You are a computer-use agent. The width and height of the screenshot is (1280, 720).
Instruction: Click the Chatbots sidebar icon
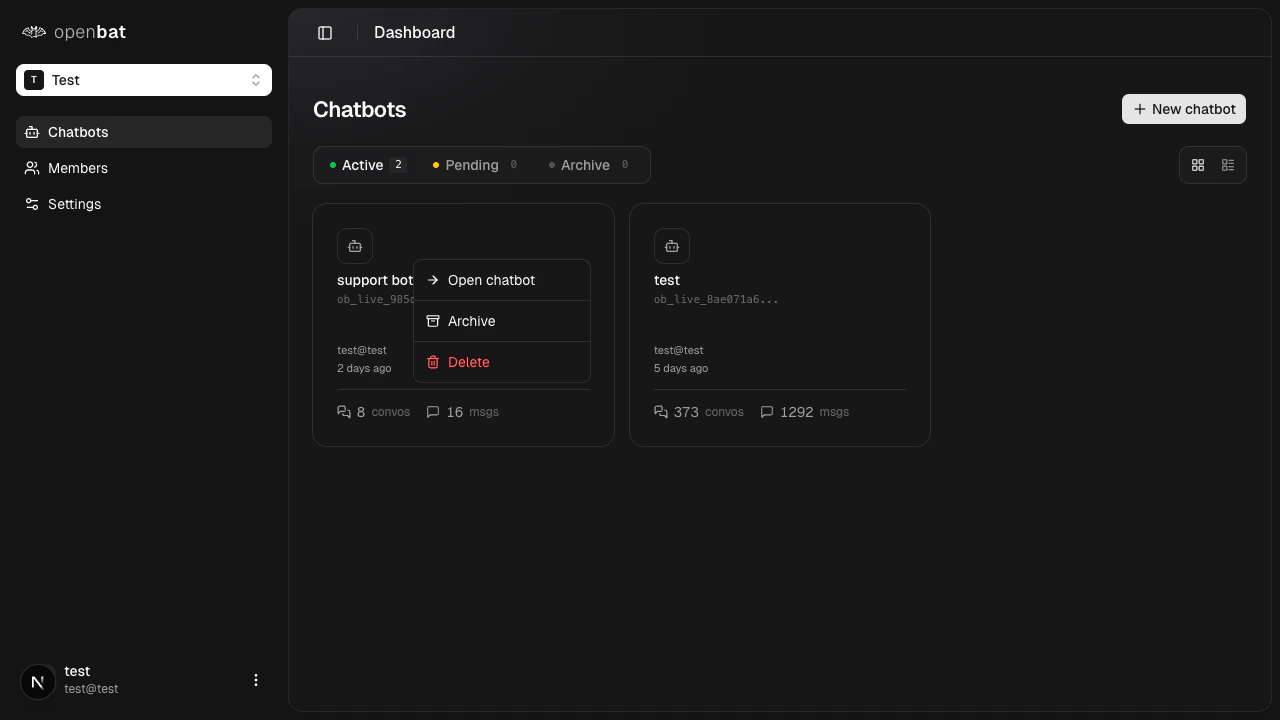[30, 132]
